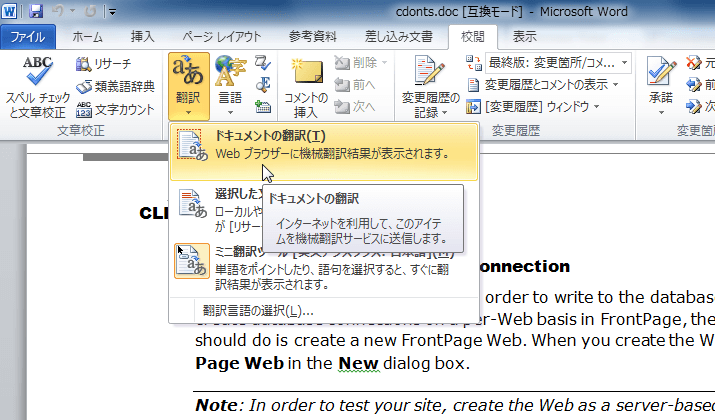The height and width of the screenshot is (420, 715).
Task: Click the icon left of 最終版 combo box
Action: tap(473, 63)
